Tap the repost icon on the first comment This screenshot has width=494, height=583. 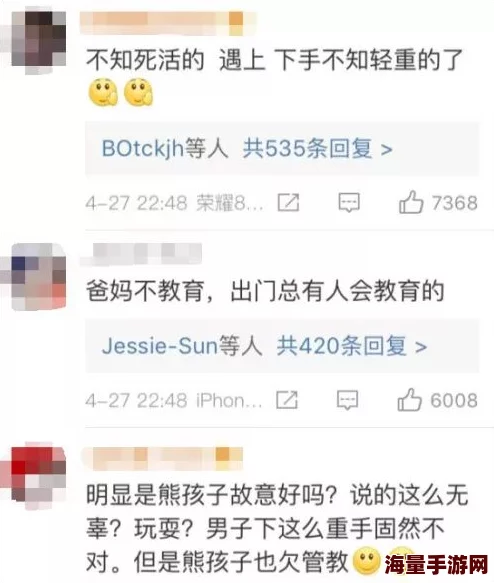pos(288,203)
